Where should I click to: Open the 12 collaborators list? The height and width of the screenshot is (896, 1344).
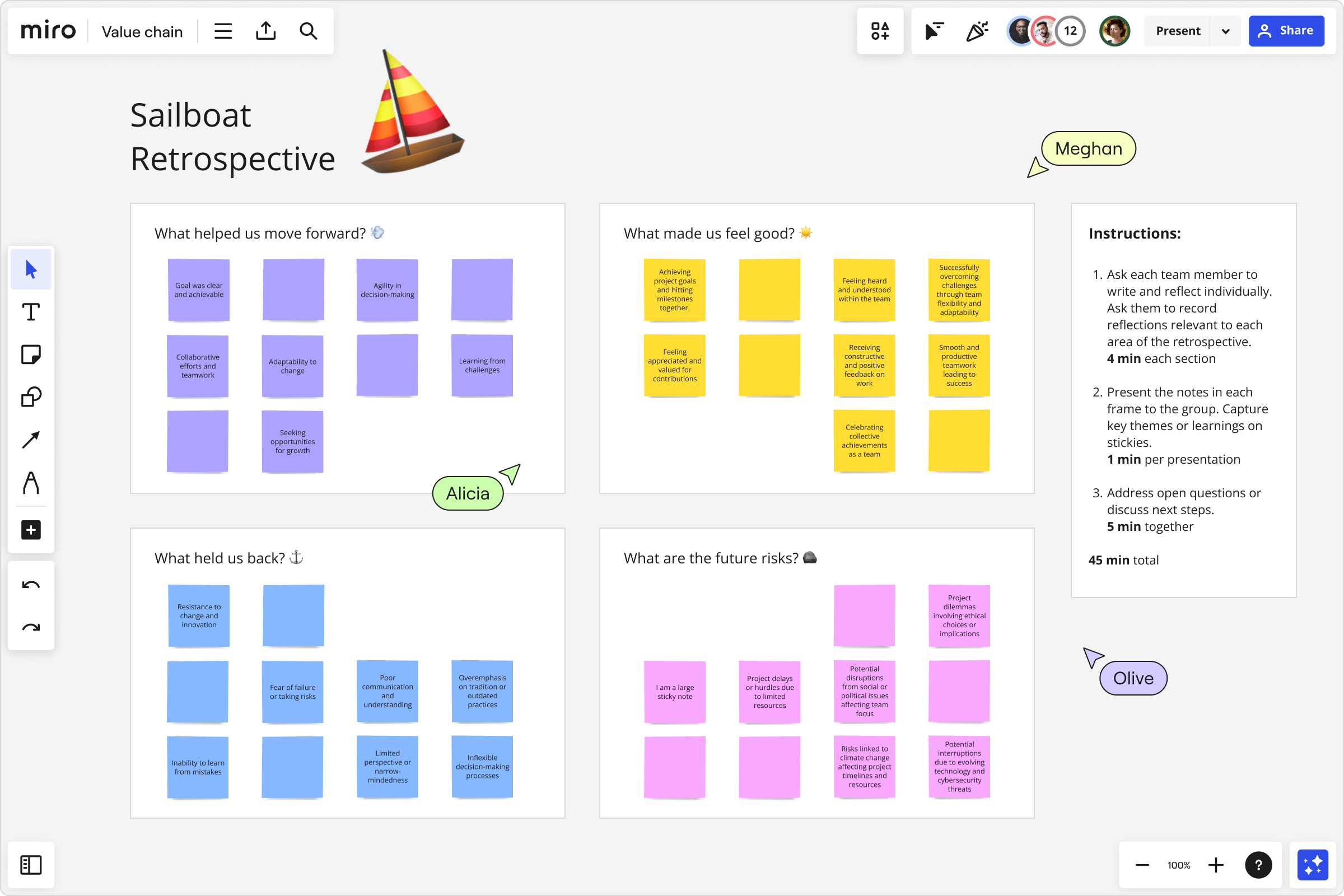1070,31
